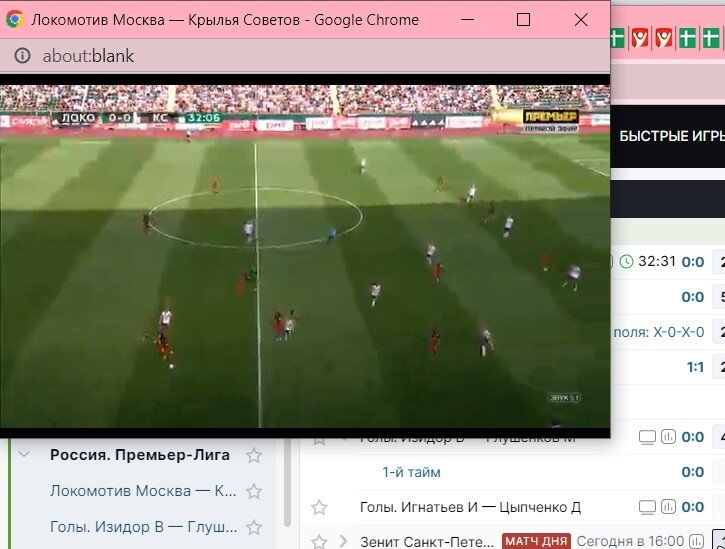This screenshot has width=725, height=549.
Task: Favorite the Голы. Игнатьев И event star
Action: (319, 508)
